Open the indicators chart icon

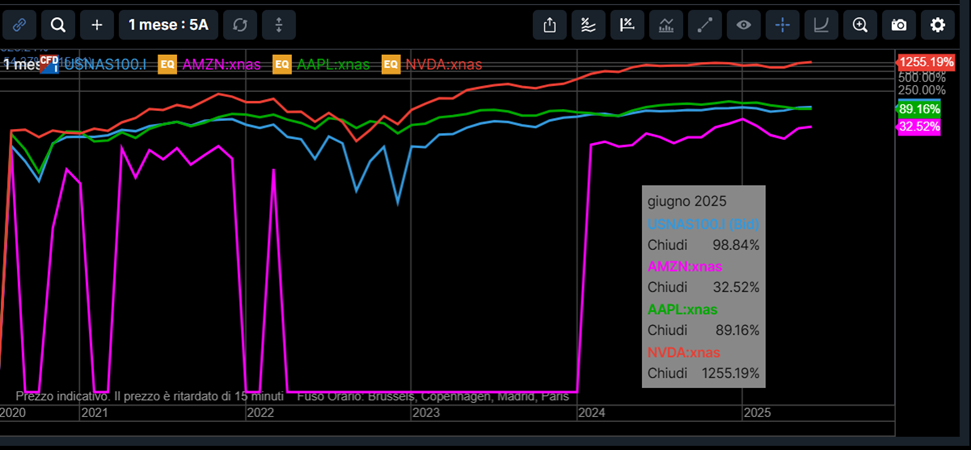pyautogui.click(x=666, y=25)
